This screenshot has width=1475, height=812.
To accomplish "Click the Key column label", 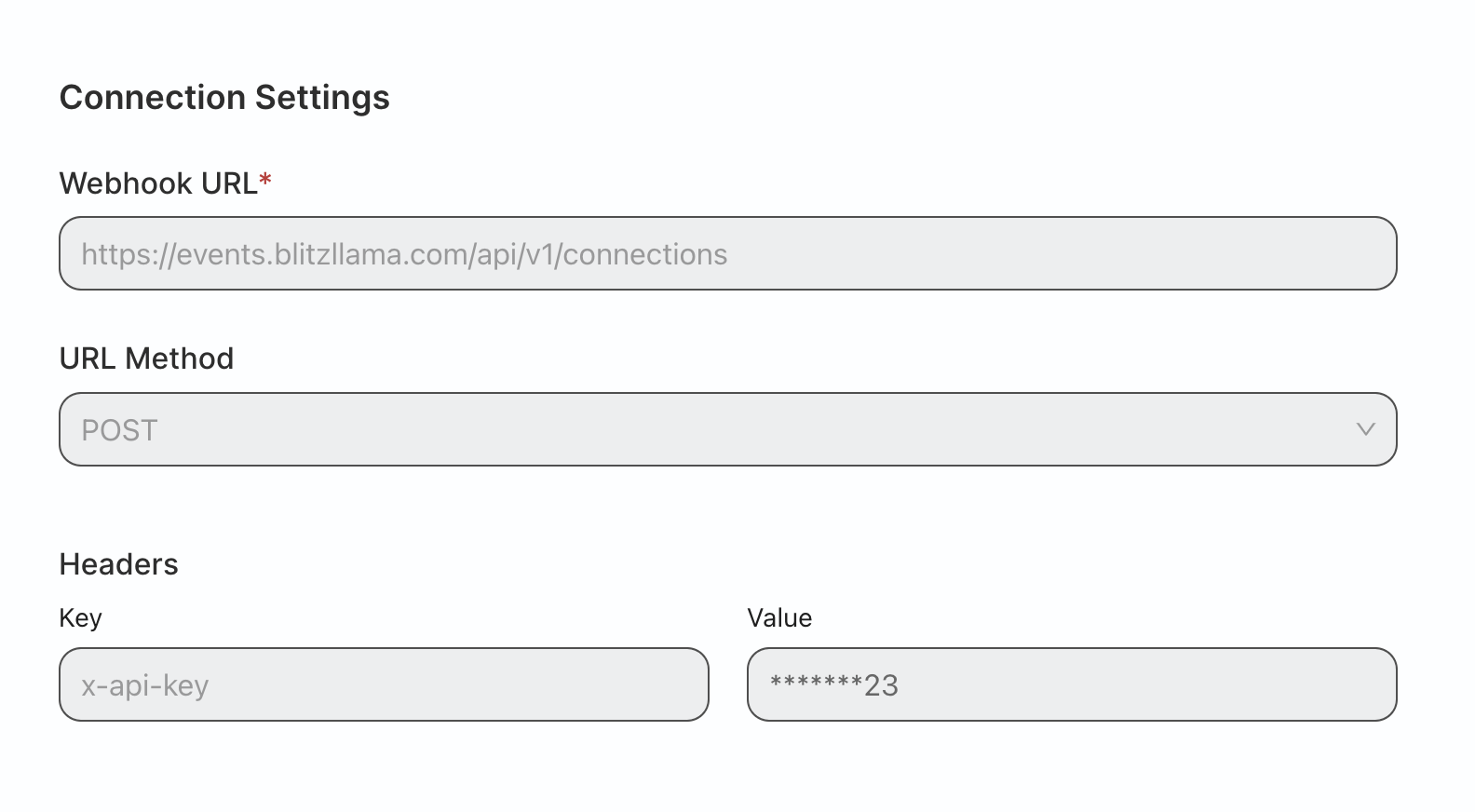I will click(80, 618).
